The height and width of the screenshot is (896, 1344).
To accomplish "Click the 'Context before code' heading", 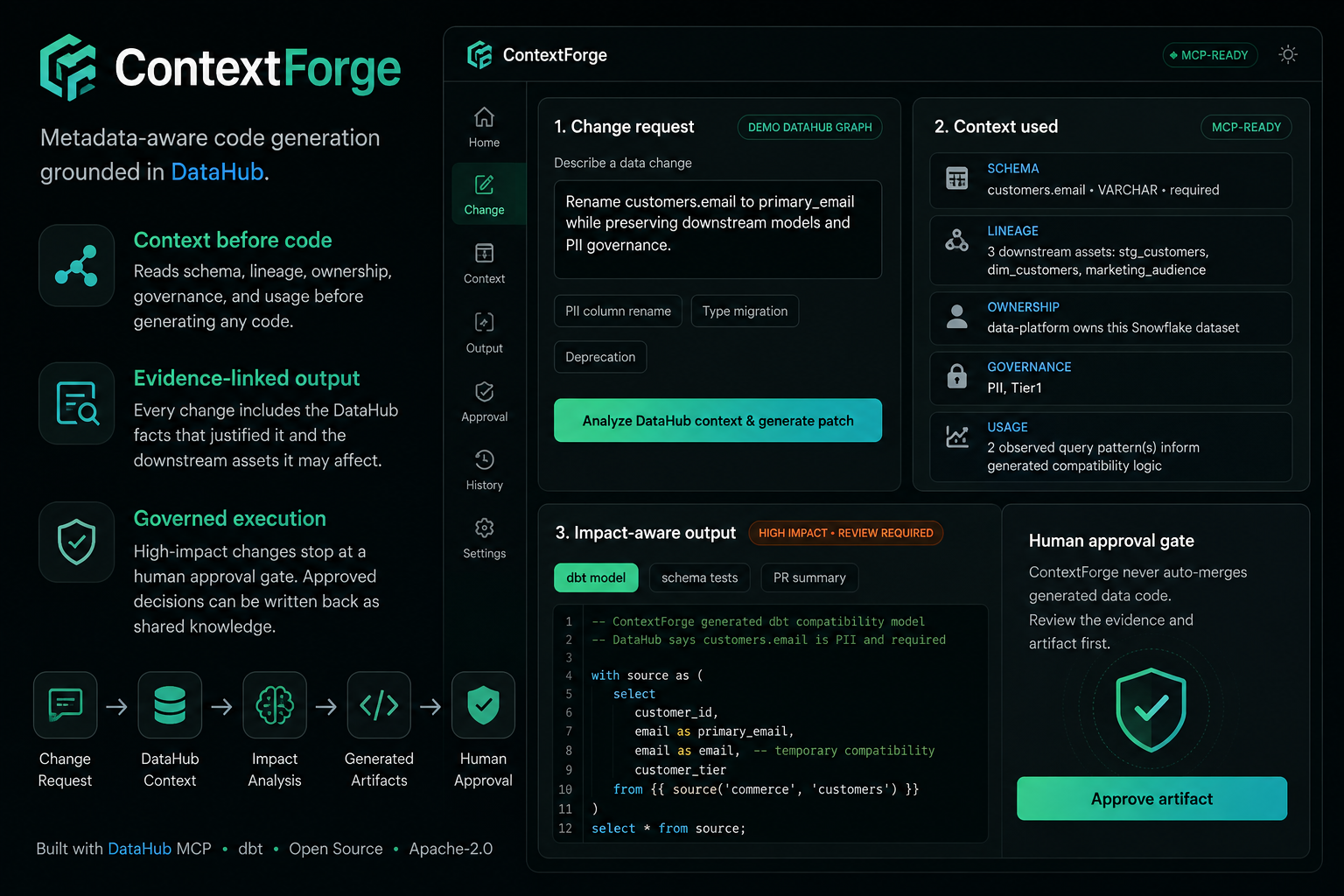I will pyautogui.click(x=233, y=240).
